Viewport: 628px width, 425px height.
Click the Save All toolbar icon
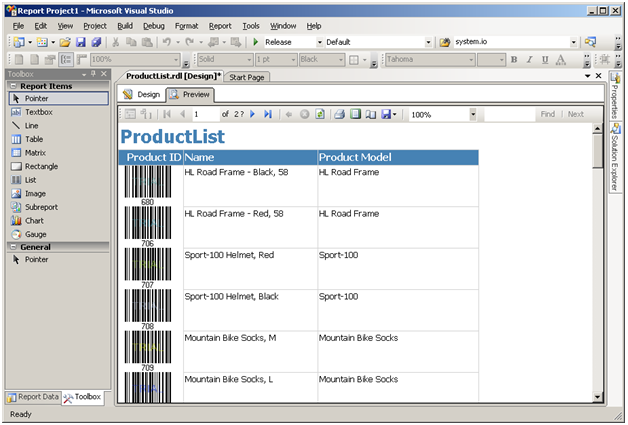click(97, 42)
